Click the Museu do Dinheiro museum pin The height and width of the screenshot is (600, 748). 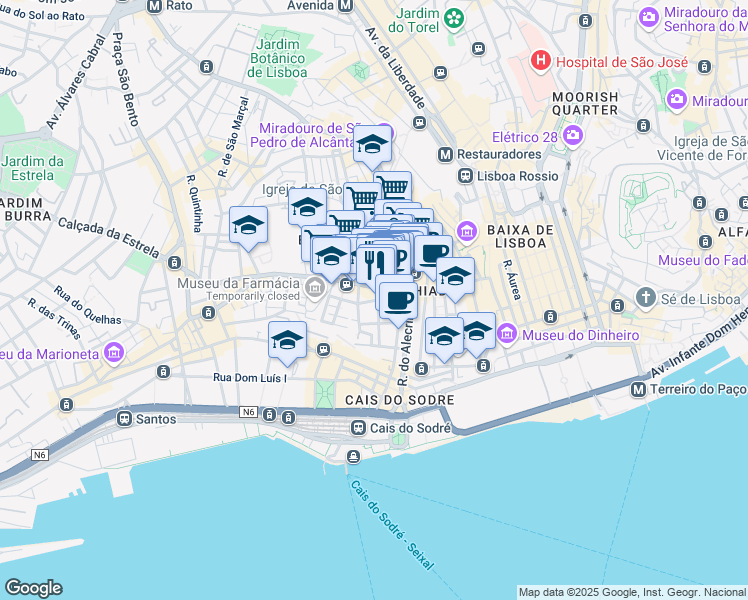[x=507, y=334]
